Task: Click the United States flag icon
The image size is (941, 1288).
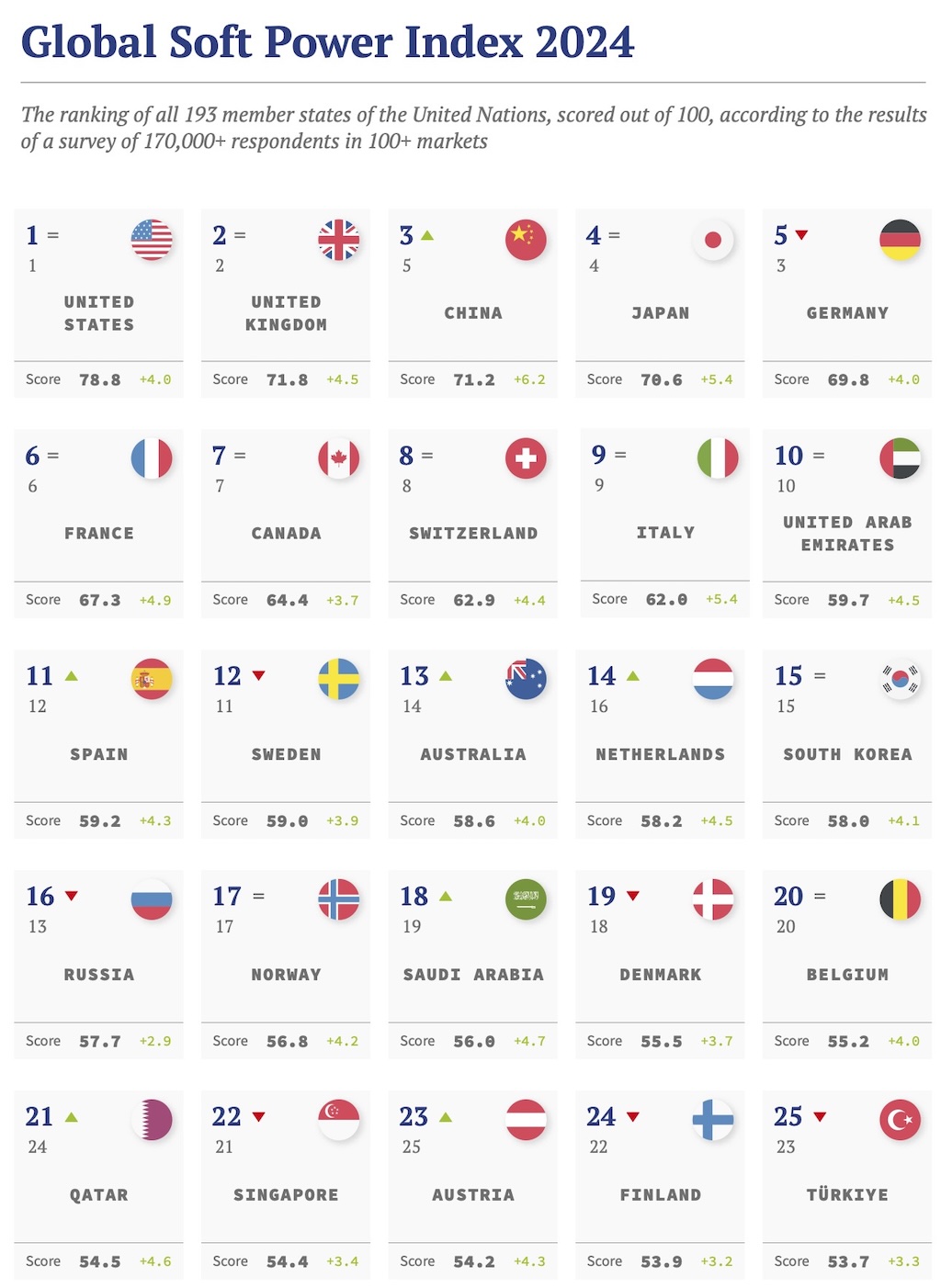Action: click(152, 240)
